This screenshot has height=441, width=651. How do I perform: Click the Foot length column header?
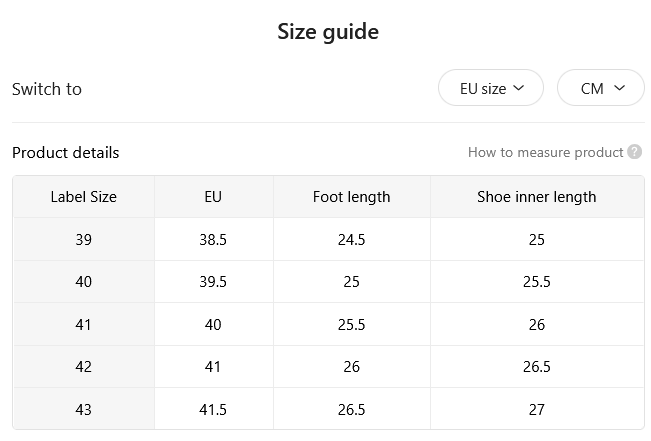tap(352, 197)
